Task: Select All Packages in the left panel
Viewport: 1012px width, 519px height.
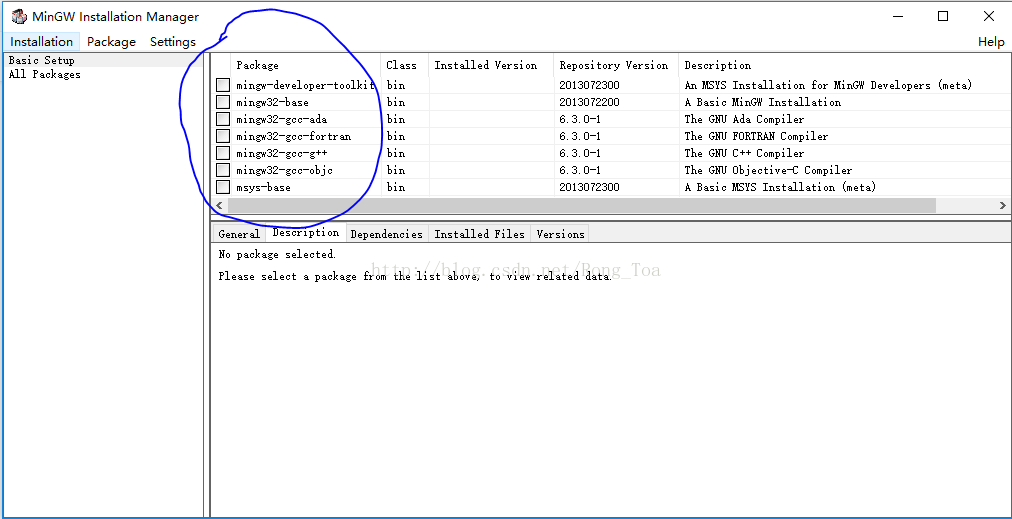Action: (45, 74)
